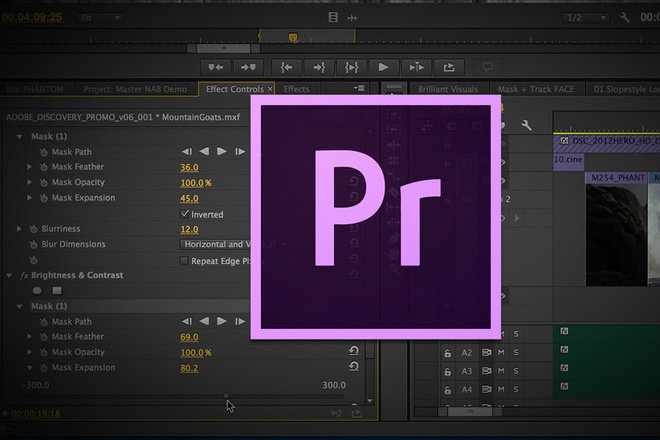Open the 1/2 playback resolution dropdown
Screen dimensions: 660x440
[x=585, y=18]
